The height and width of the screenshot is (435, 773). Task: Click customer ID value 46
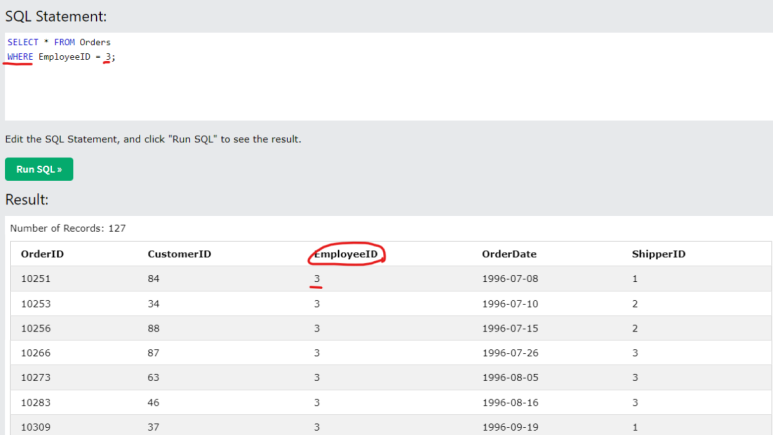click(x=153, y=402)
